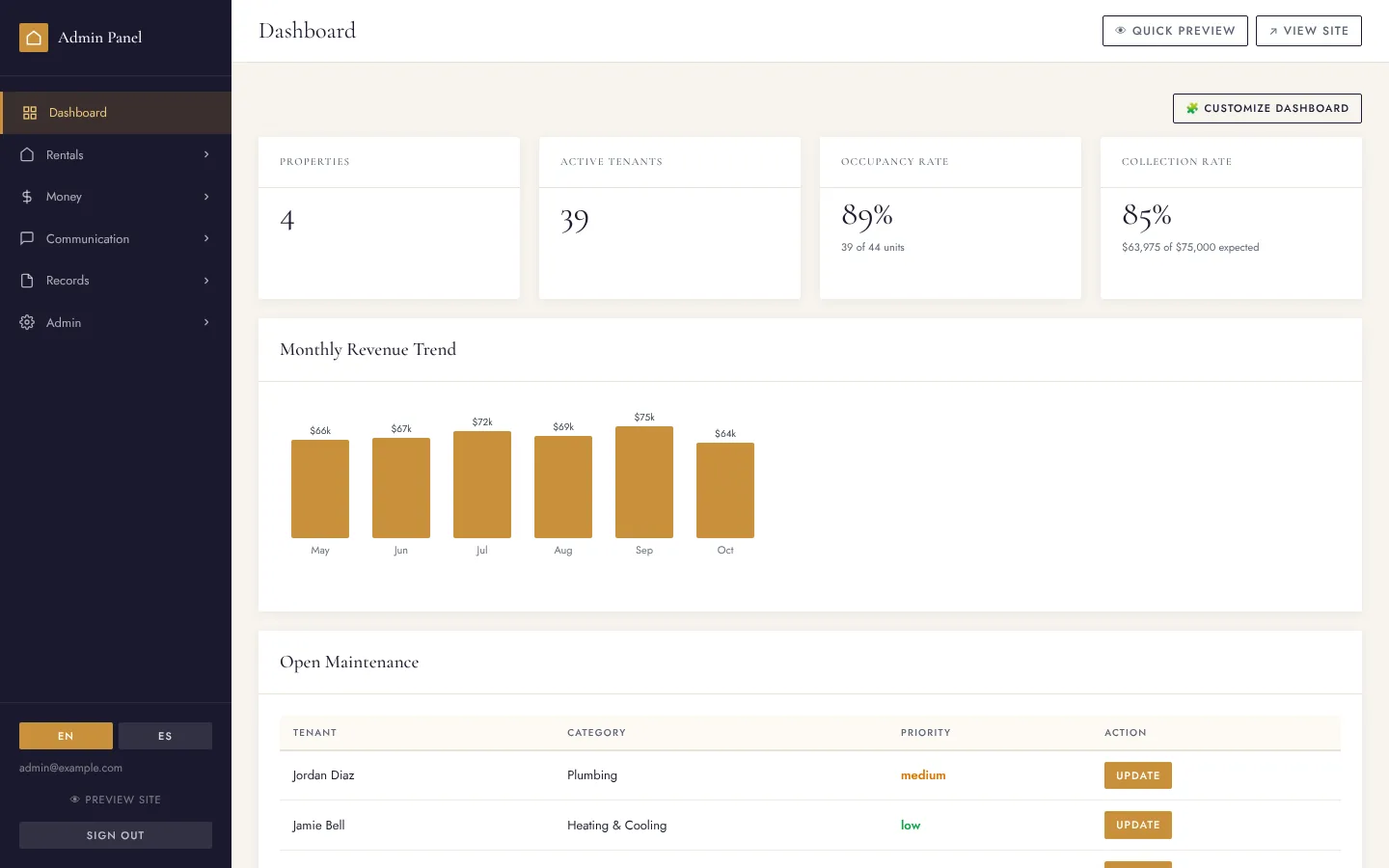This screenshot has height=868, width=1389.
Task: Expand the Communication submenu chevron
Action: (x=206, y=238)
